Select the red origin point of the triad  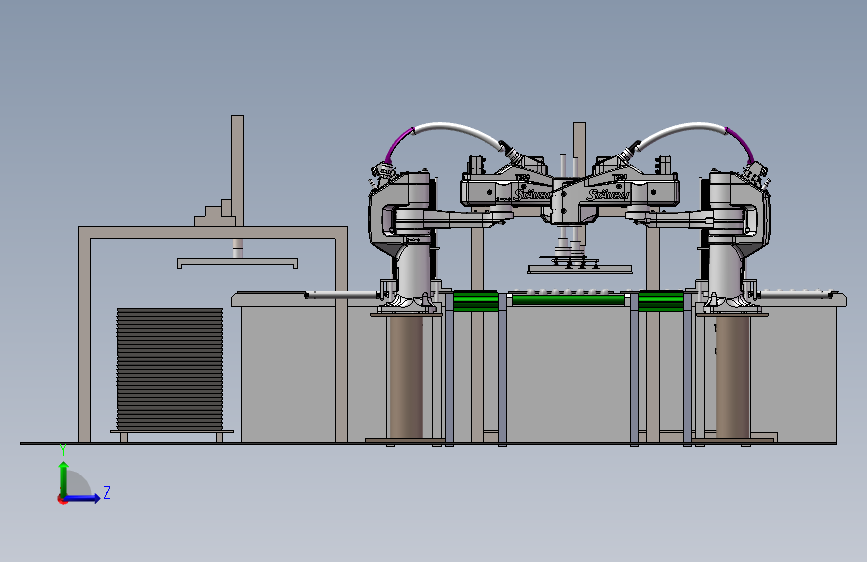tap(61, 499)
